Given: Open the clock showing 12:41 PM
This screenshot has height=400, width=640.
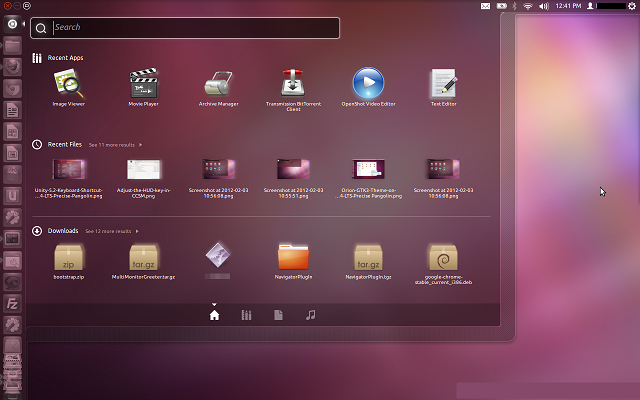Looking at the screenshot, I should (x=568, y=6).
